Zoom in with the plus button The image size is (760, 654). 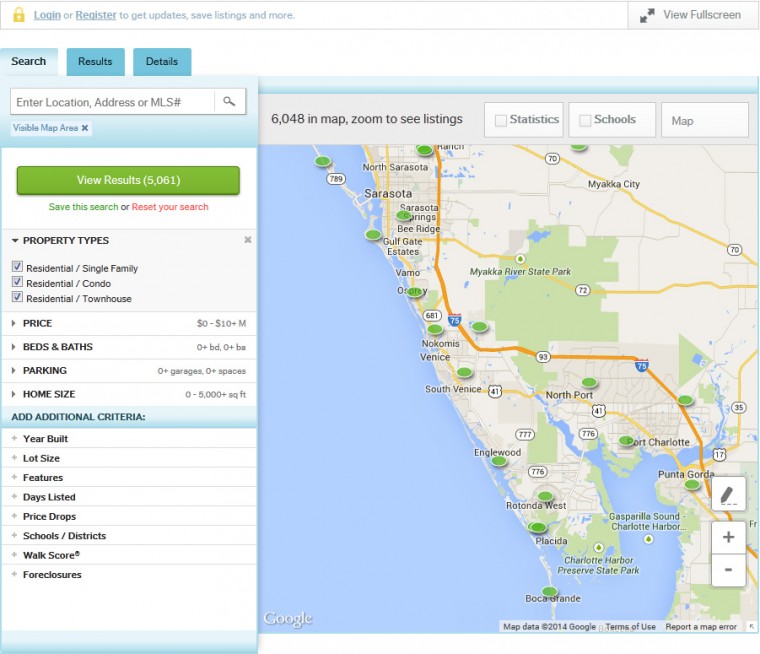(x=728, y=537)
